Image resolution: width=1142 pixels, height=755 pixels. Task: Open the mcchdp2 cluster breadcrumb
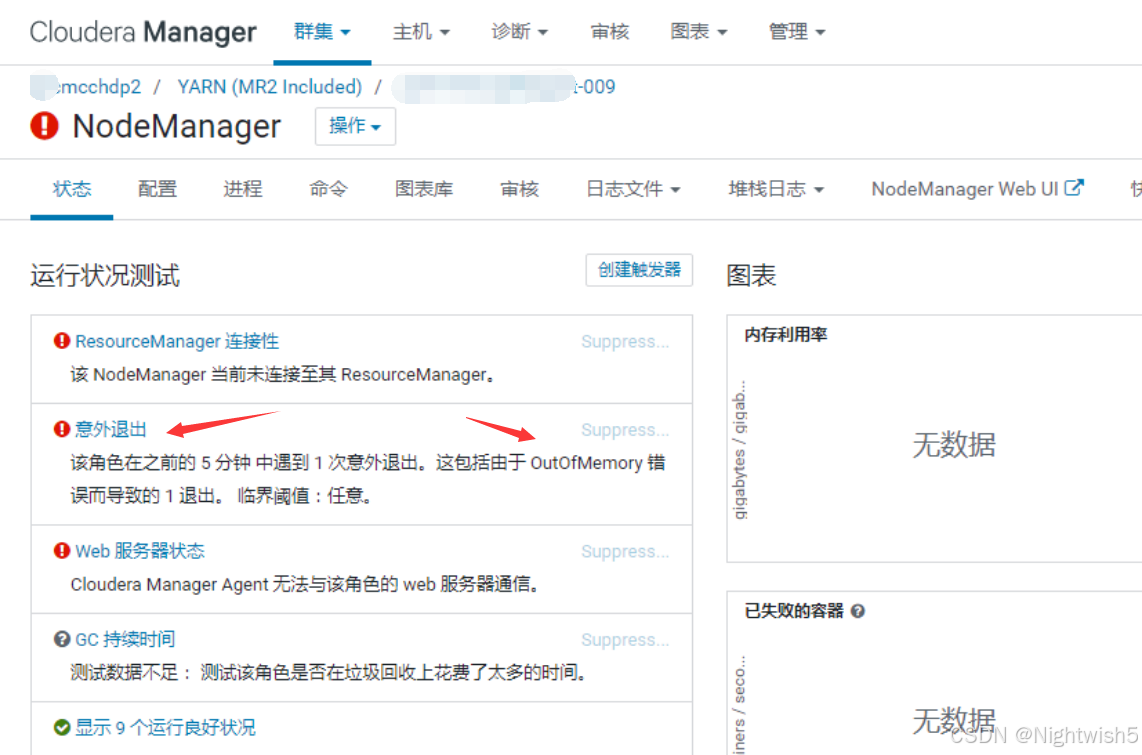coord(86,87)
